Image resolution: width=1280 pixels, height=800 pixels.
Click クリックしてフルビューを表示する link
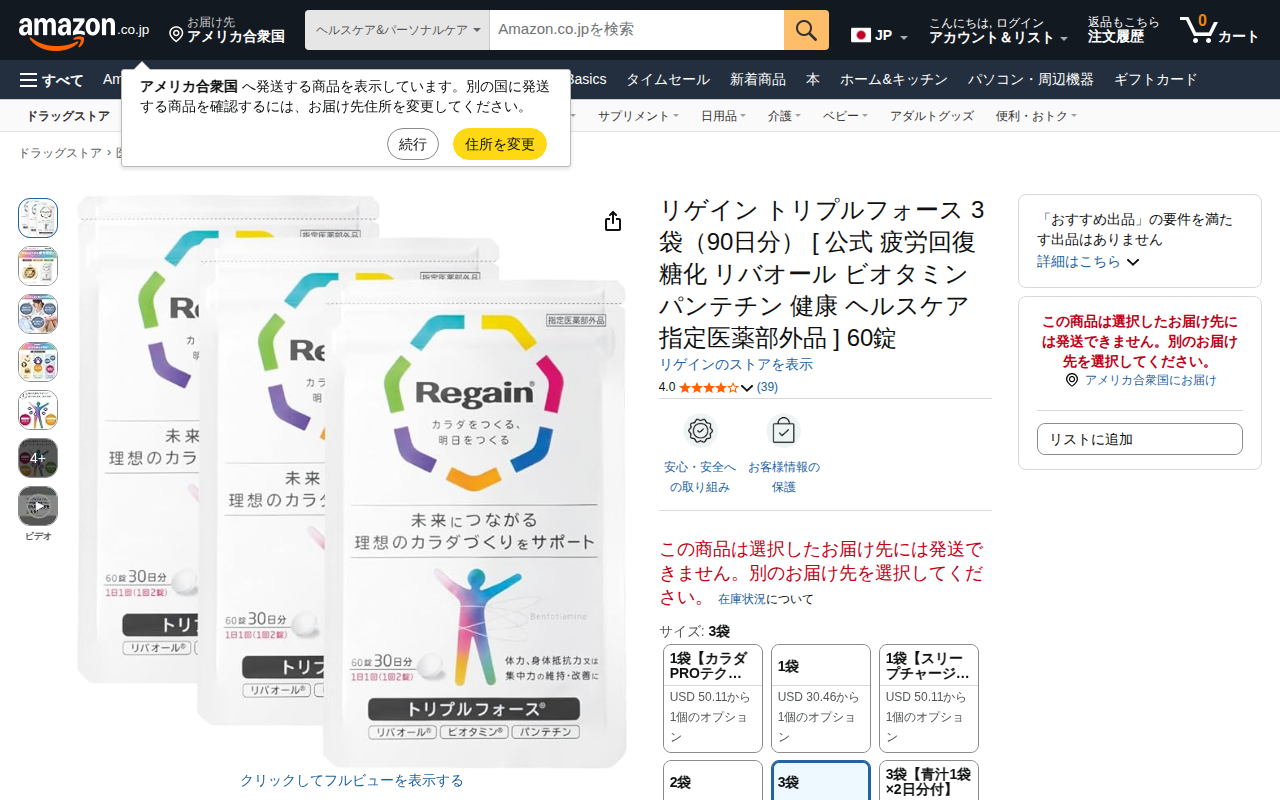(x=352, y=780)
